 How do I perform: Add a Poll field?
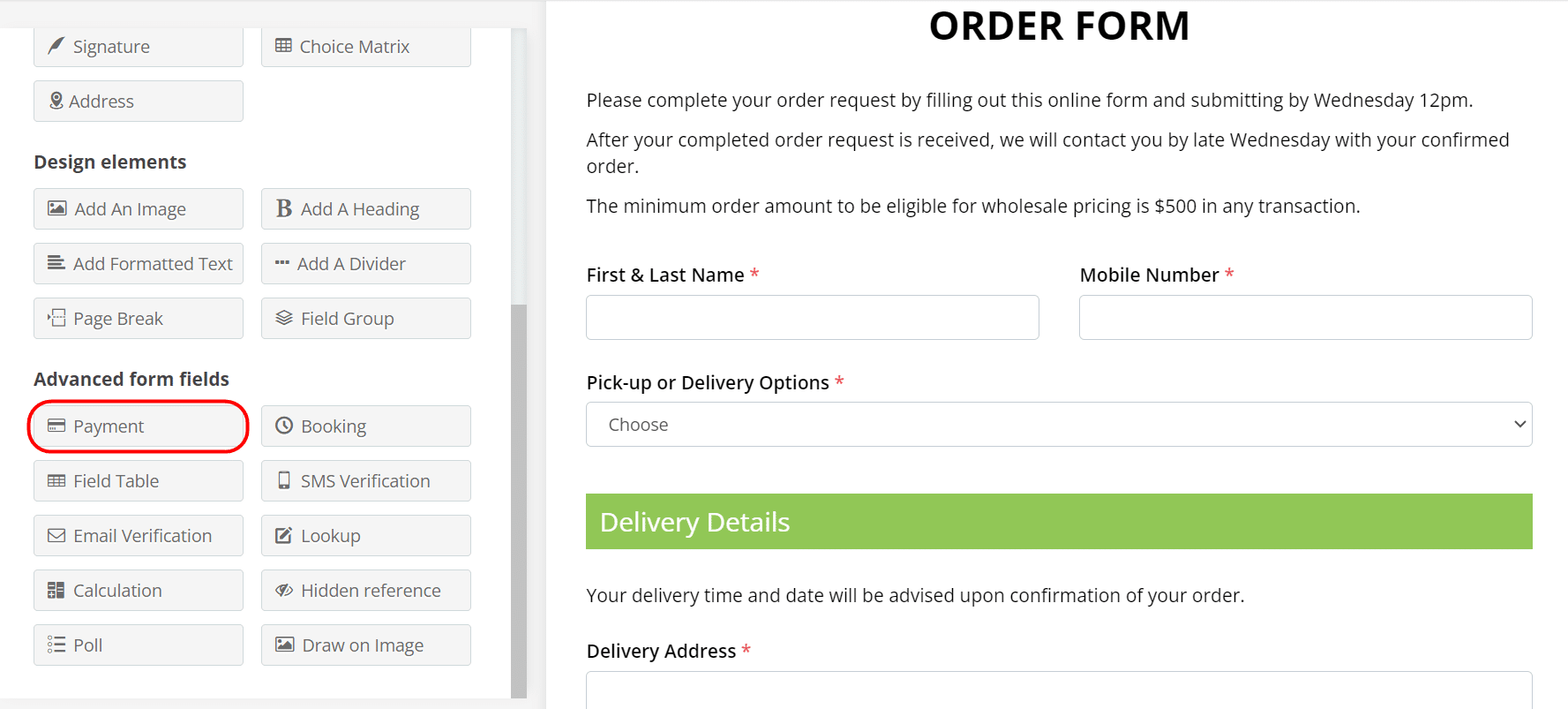tap(139, 645)
